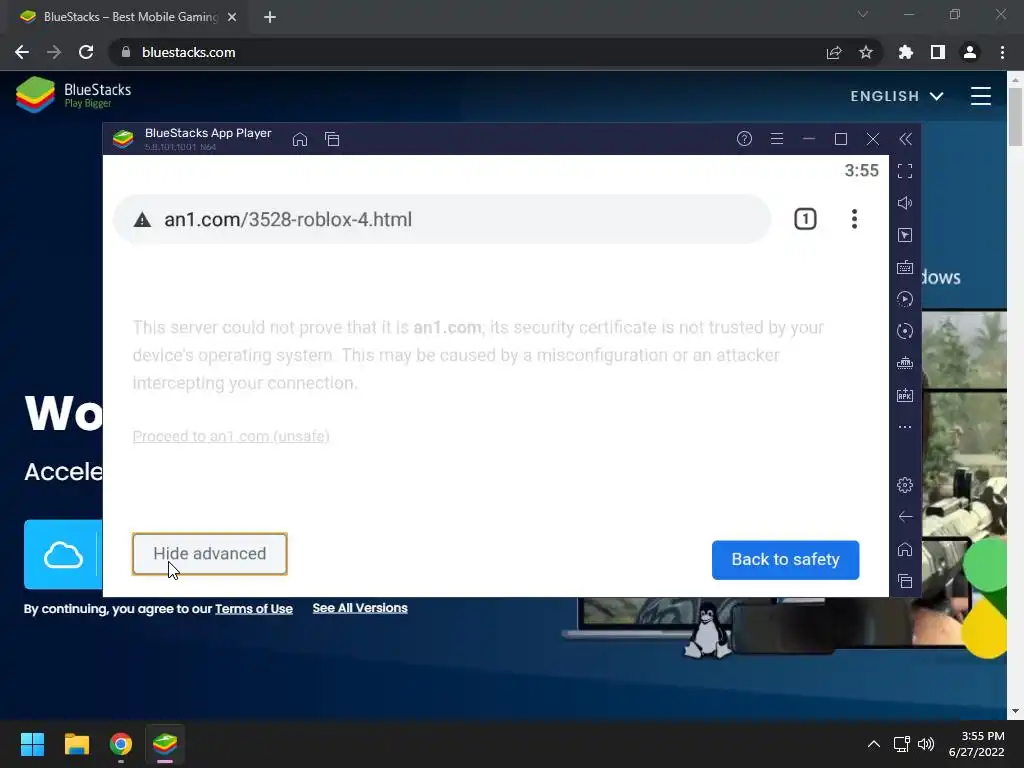
Task: Open BlueStacks settings gear icon
Action: pos(904,485)
